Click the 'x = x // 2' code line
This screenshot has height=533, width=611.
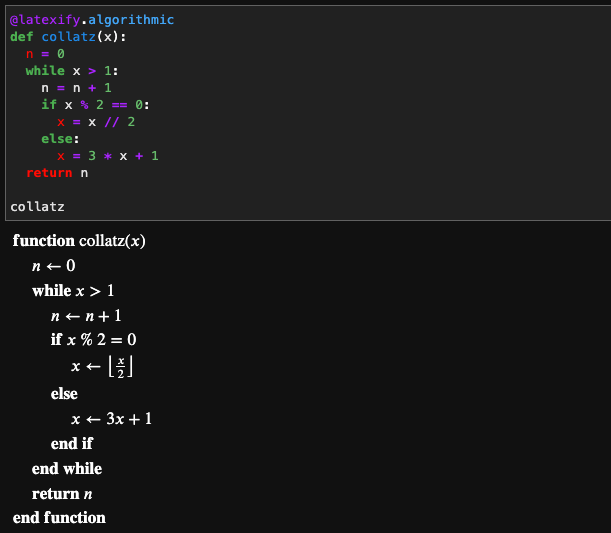[96, 122]
